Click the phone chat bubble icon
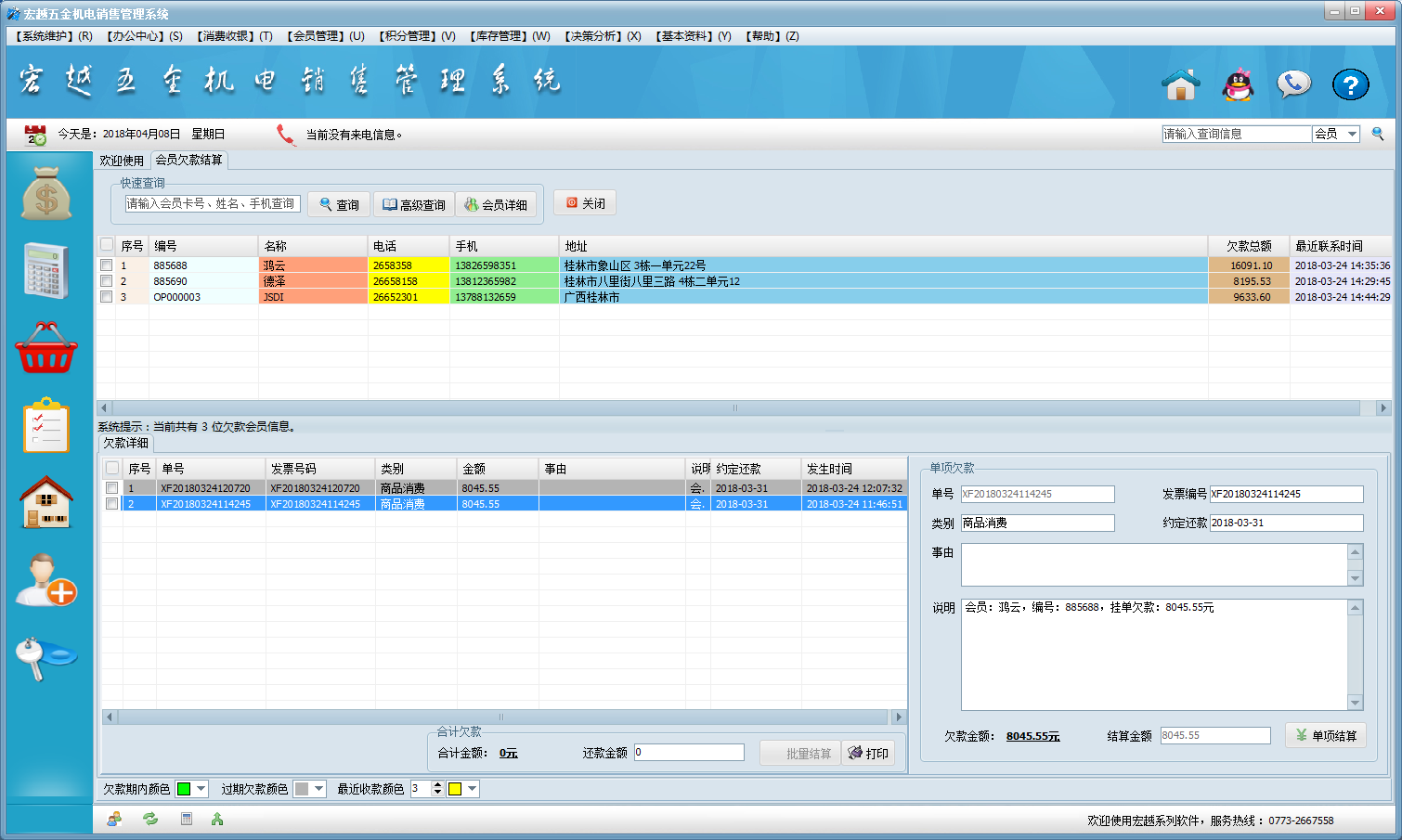This screenshot has height=840, width=1402. pyautogui.click(x=1293, y=84)
